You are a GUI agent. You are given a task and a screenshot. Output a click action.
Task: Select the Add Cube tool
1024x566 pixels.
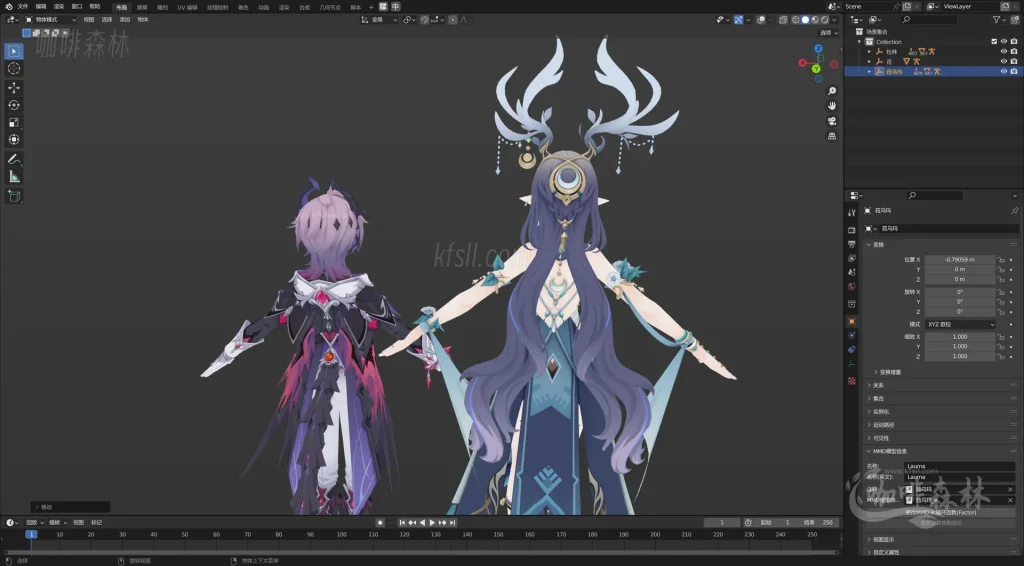click(14, 196)
